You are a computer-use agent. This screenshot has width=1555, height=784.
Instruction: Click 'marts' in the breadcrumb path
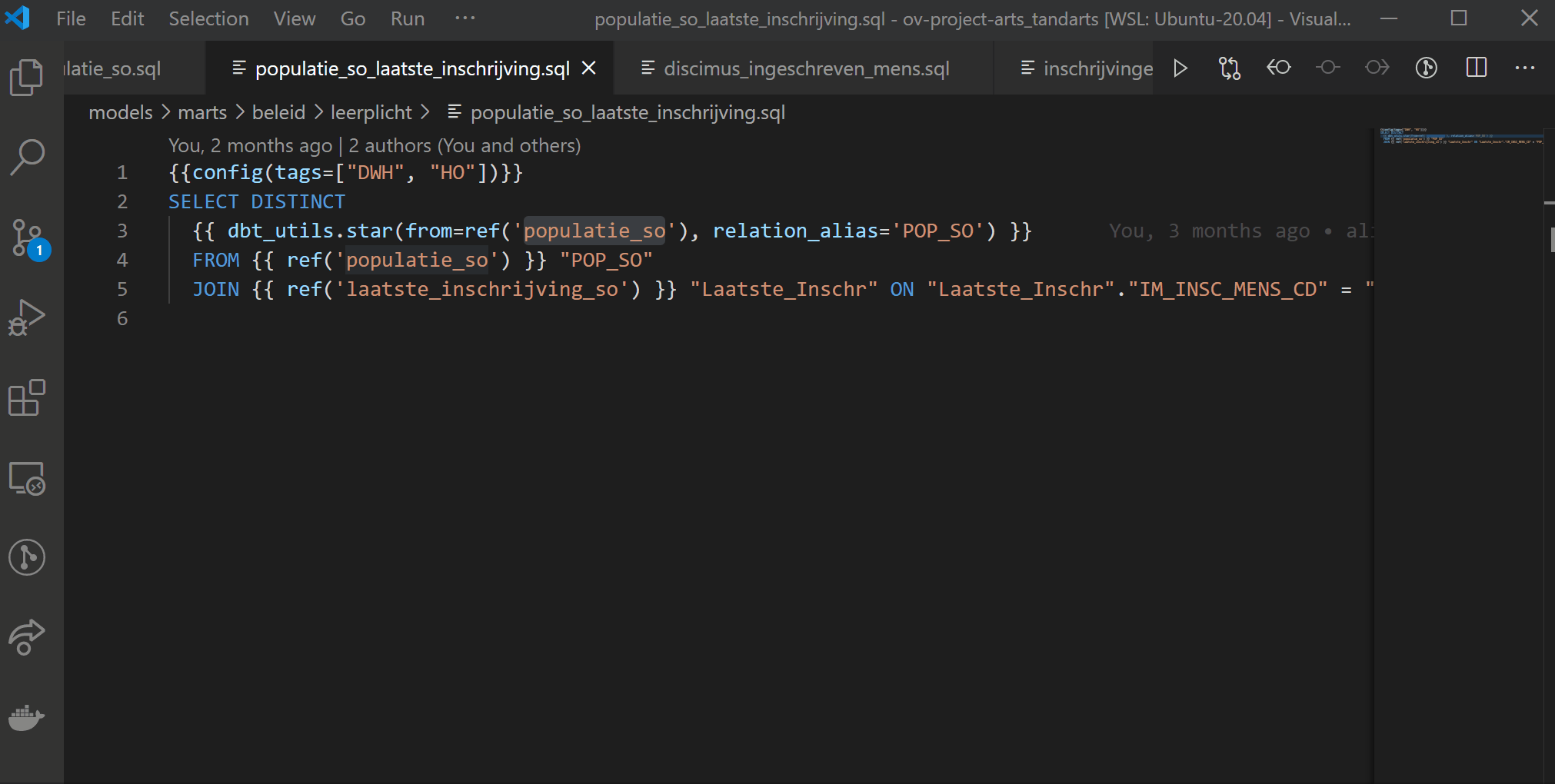coord(202,112)
